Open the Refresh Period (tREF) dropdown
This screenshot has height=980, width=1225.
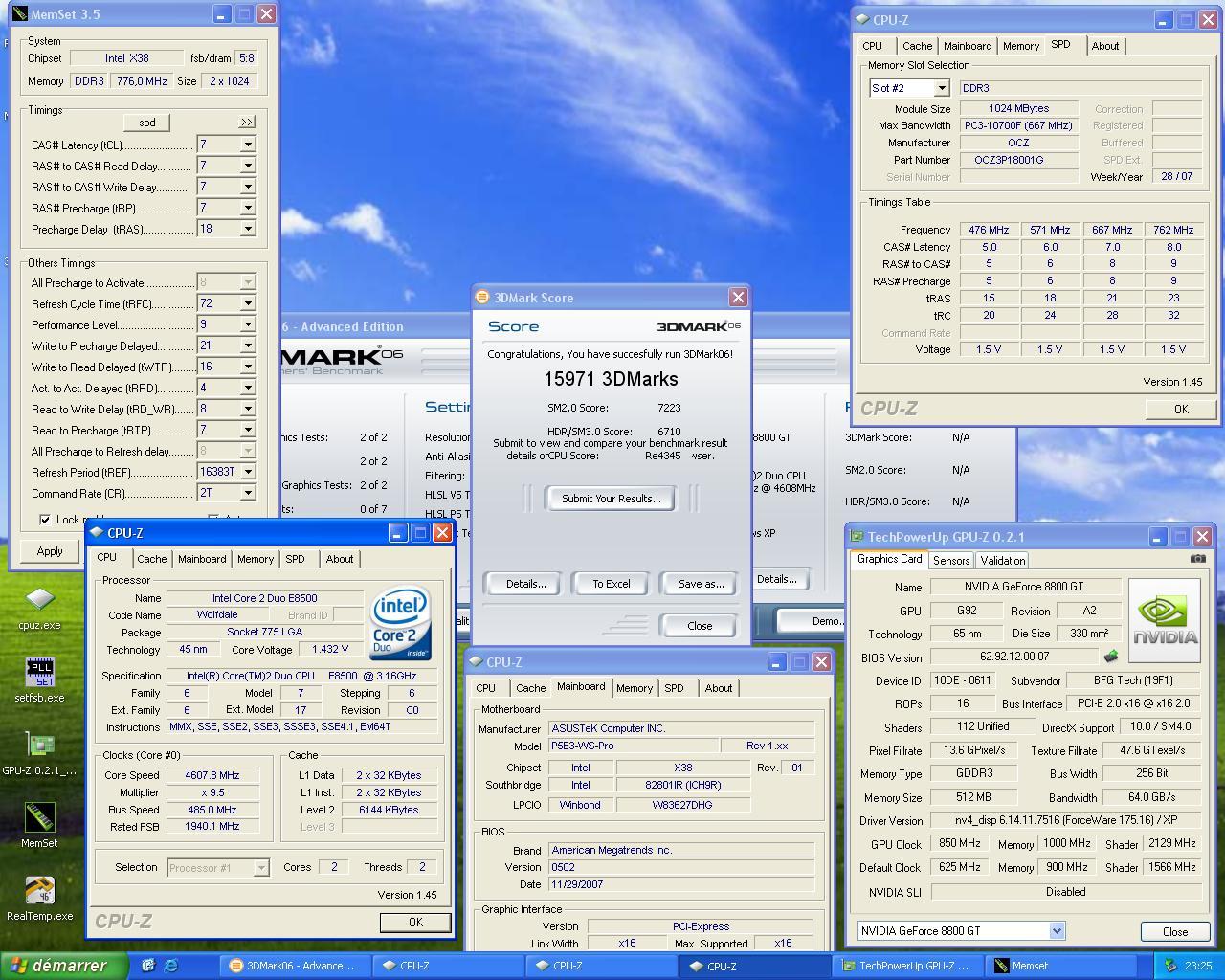pyautogui.click(x=247, y=472)
